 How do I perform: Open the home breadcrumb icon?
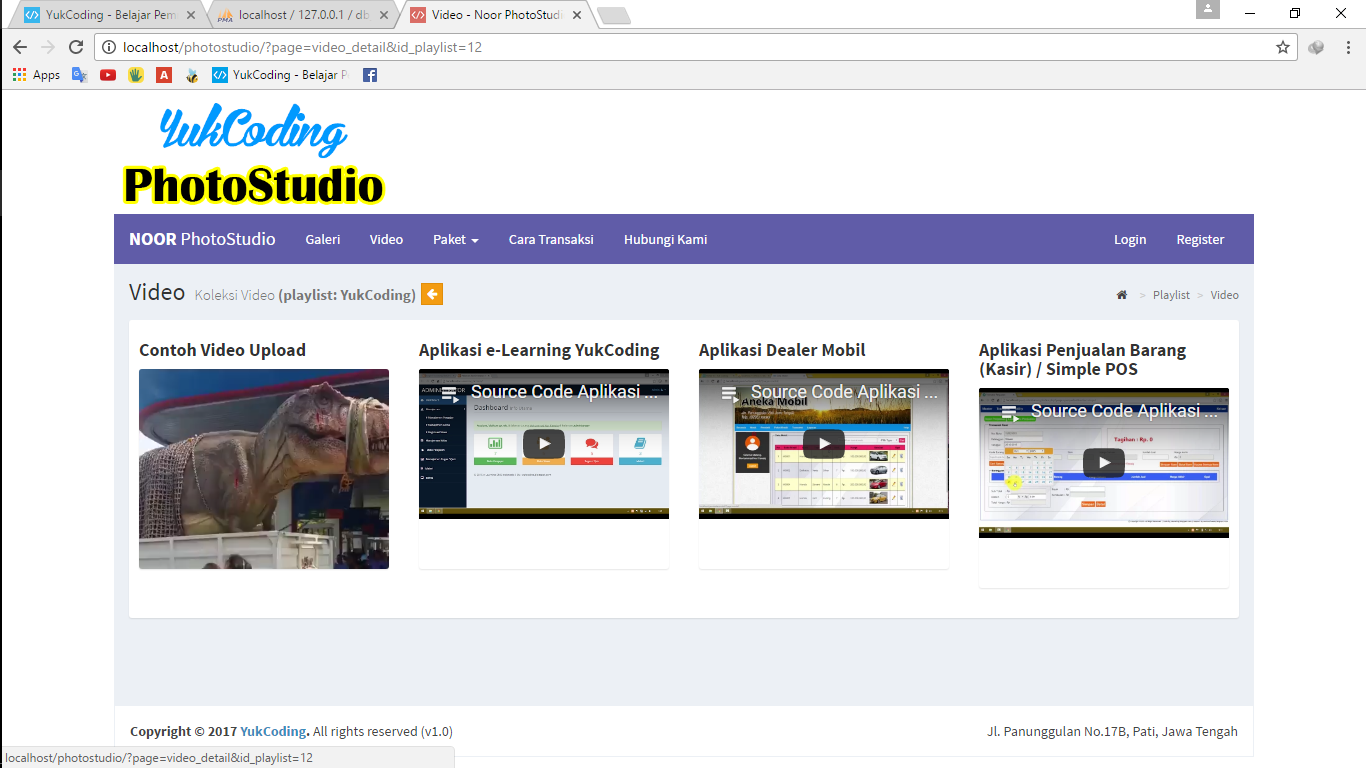click(x=1121, y=294)
